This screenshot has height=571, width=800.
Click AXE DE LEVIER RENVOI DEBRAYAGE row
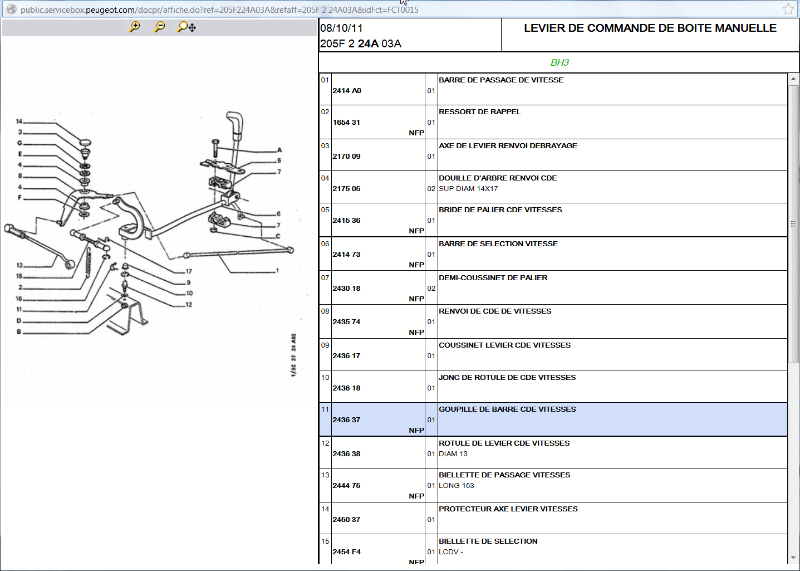click(x=553, y=155)
